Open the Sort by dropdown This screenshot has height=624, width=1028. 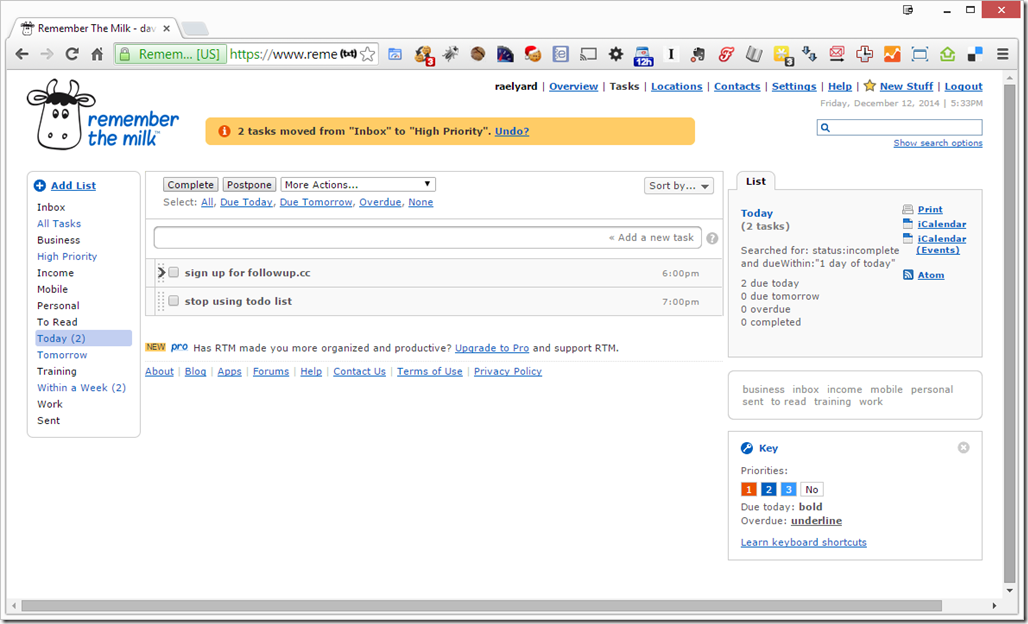pyautogui.click(x=679, y=185)
